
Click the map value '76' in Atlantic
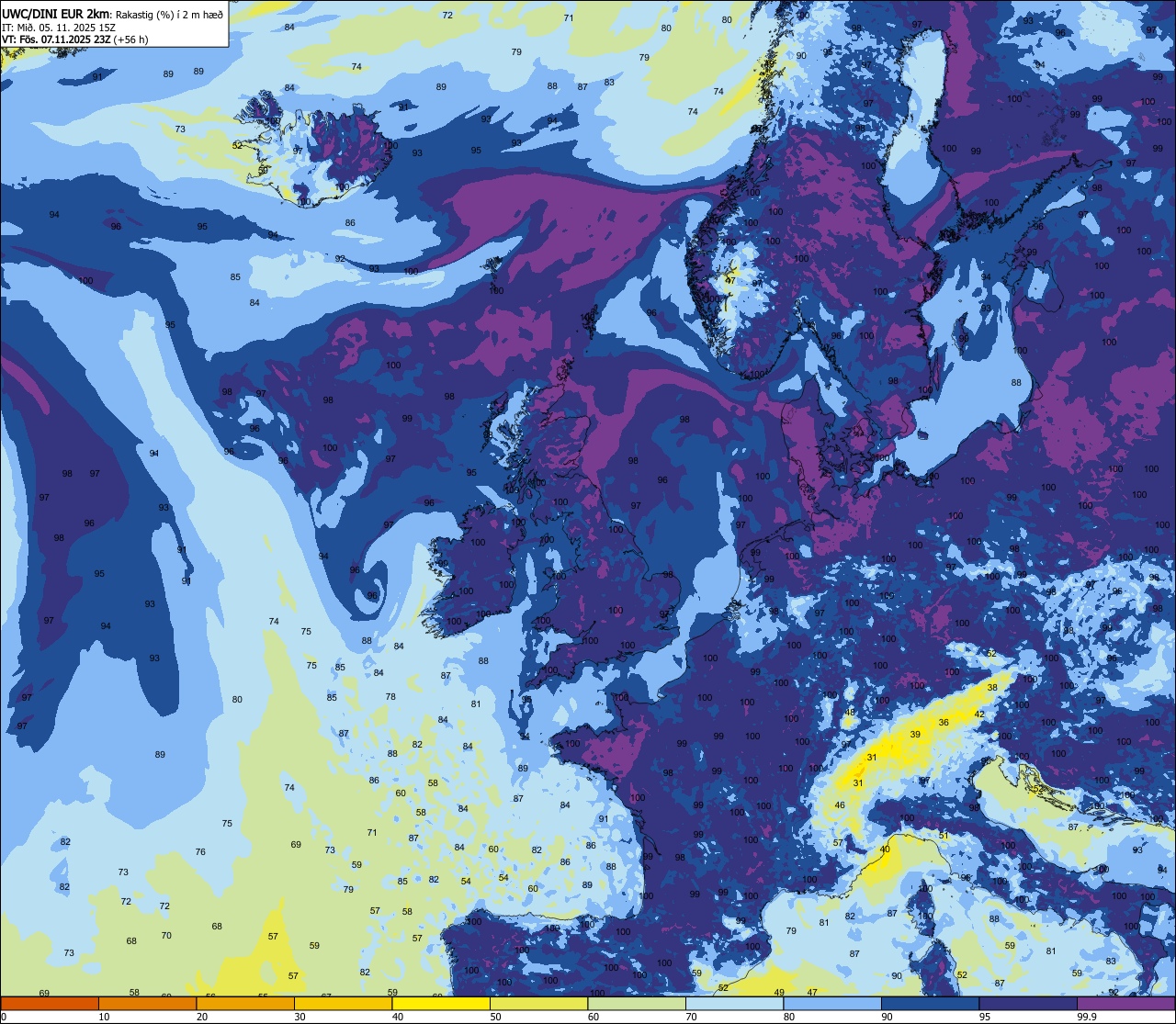(x=200, y=851)
